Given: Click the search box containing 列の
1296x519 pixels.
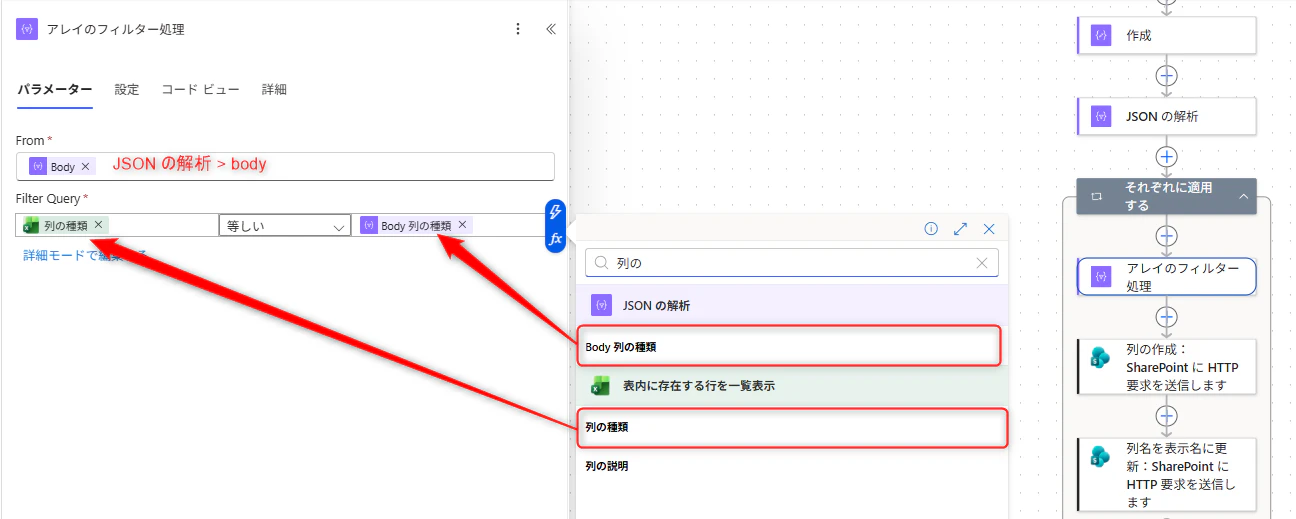Looking at the screenshot, I should click(791, 263).
